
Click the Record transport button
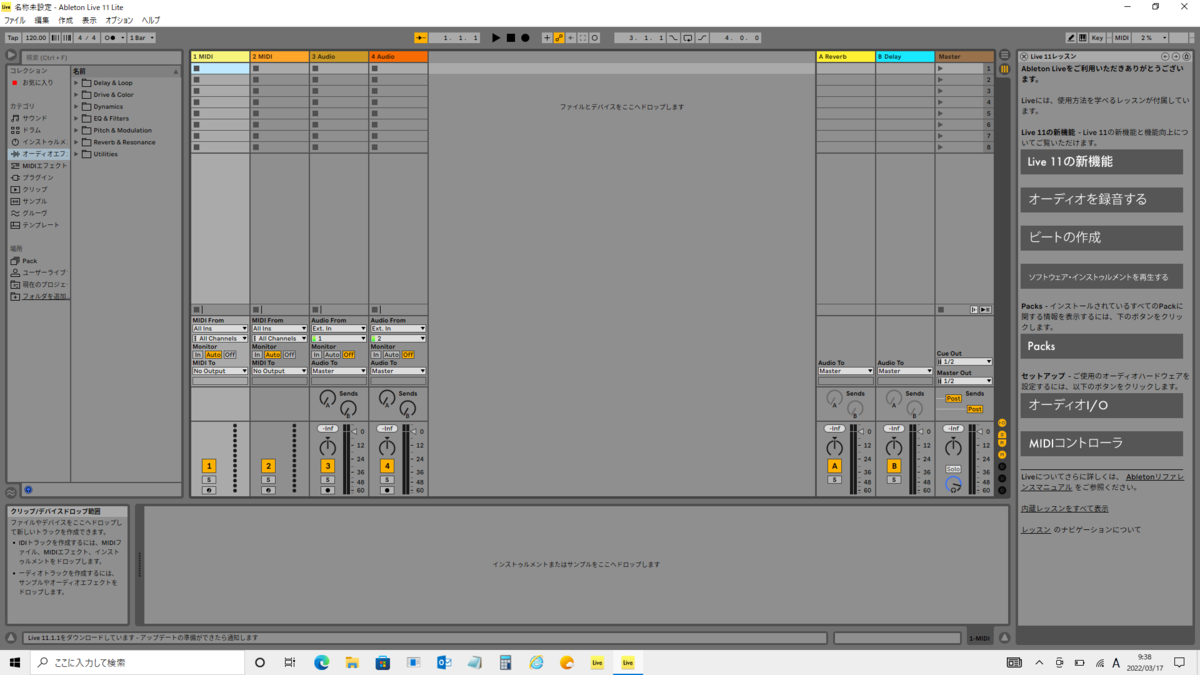click(525, 38)
